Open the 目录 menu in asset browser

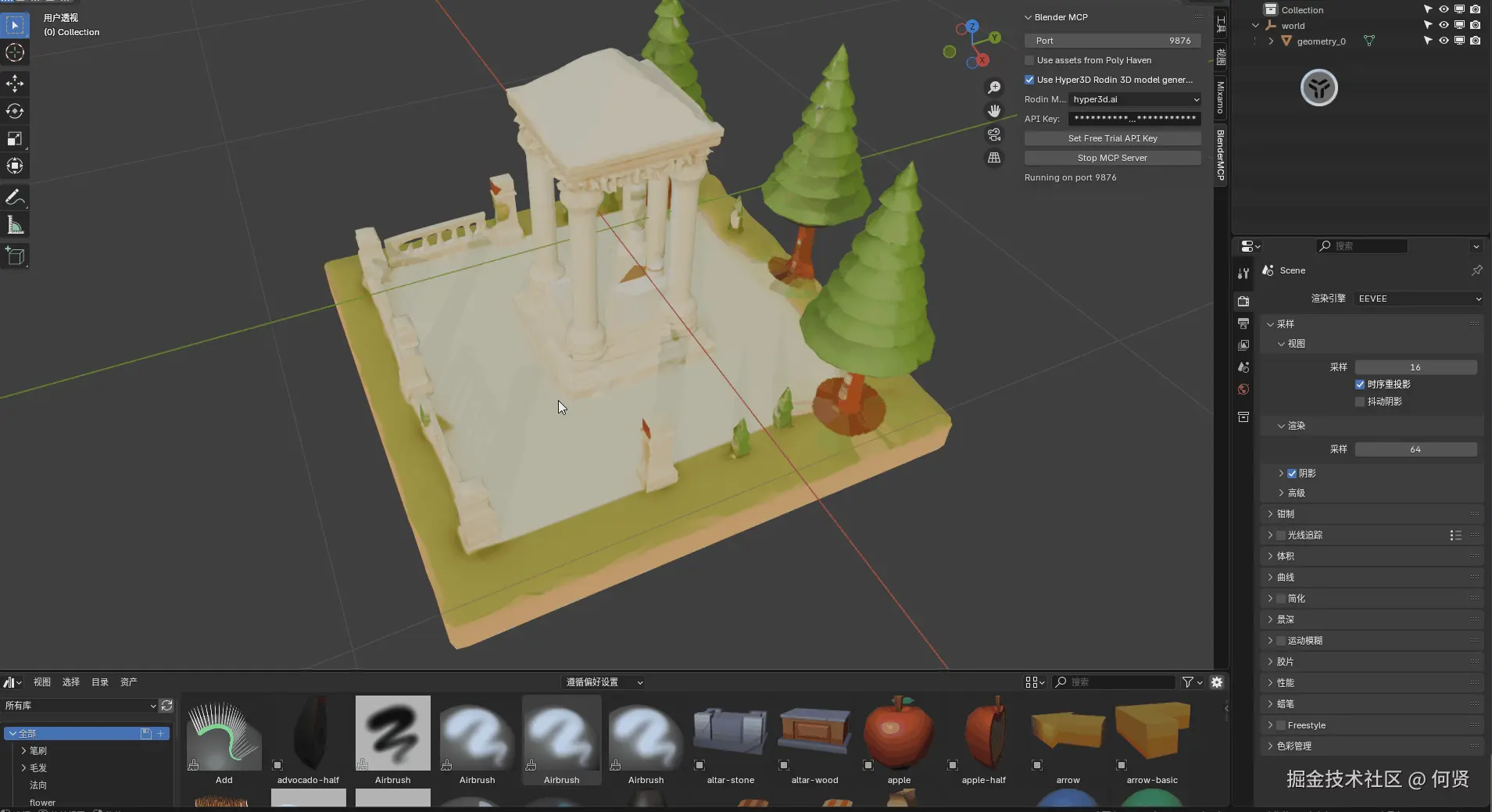point(100,682)
